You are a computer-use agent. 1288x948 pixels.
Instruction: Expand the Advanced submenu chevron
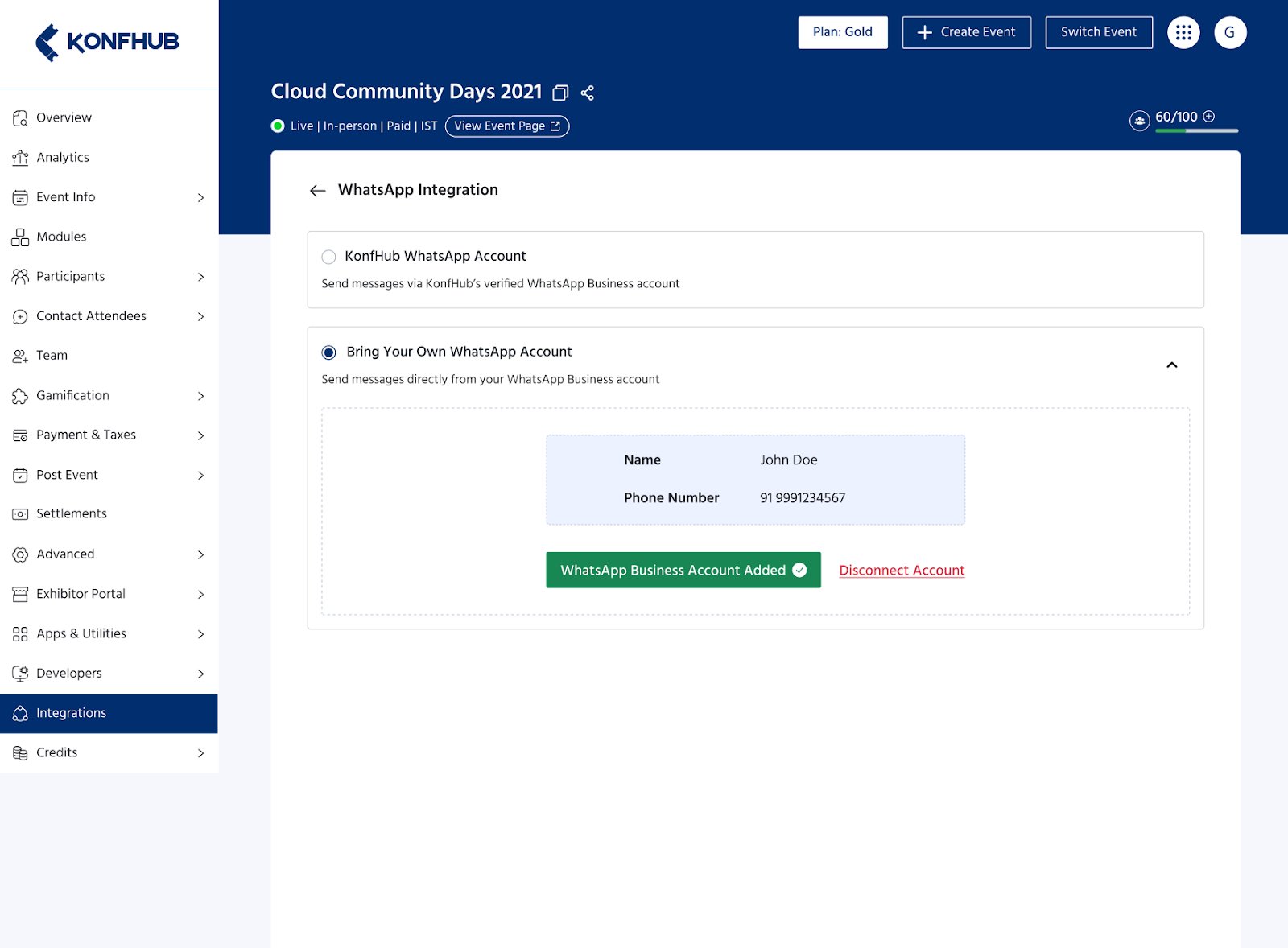click(200, 554)
